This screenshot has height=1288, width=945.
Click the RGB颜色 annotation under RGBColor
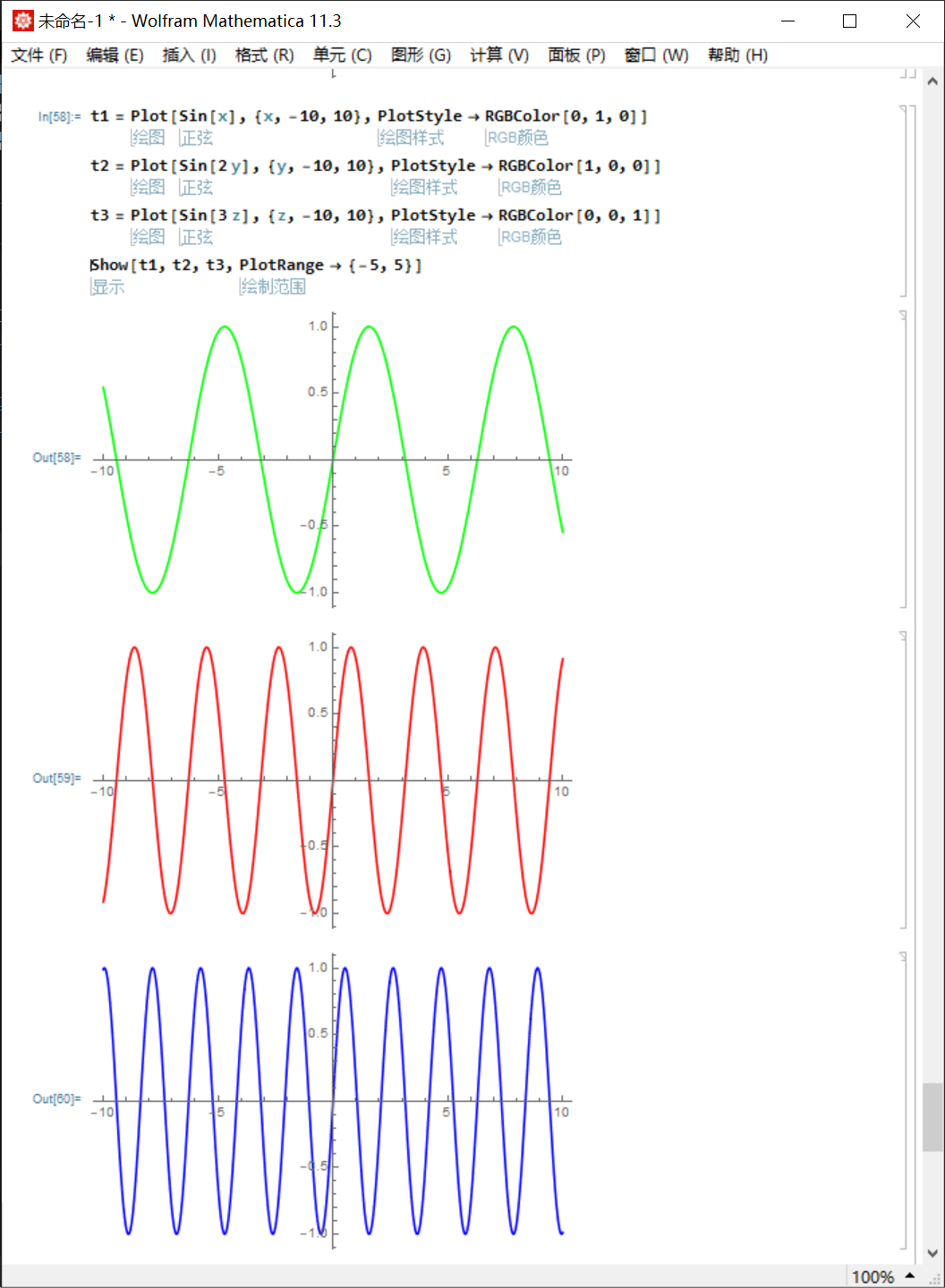(517, 138)
